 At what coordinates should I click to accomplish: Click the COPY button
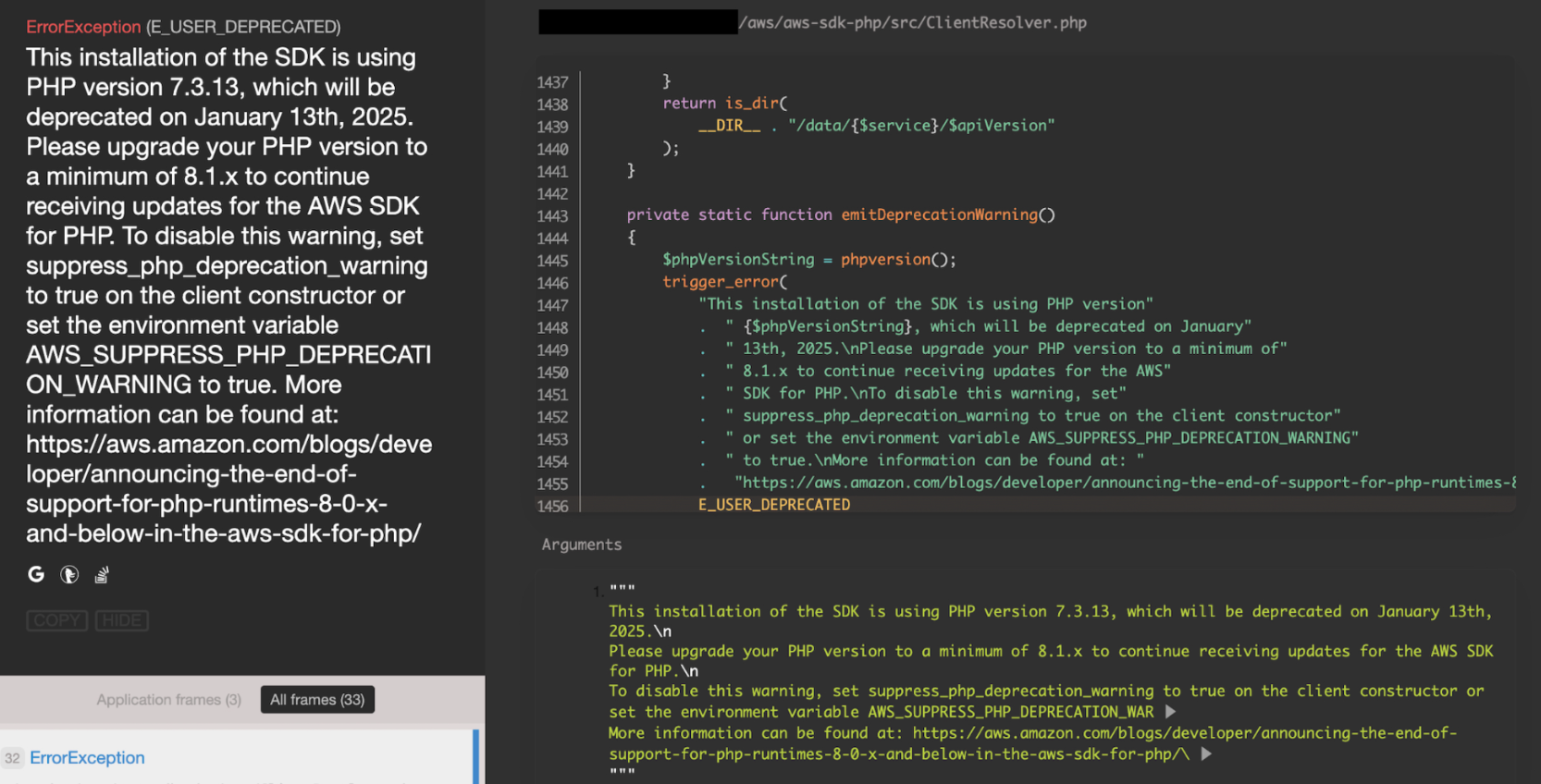tap(57, 620)
